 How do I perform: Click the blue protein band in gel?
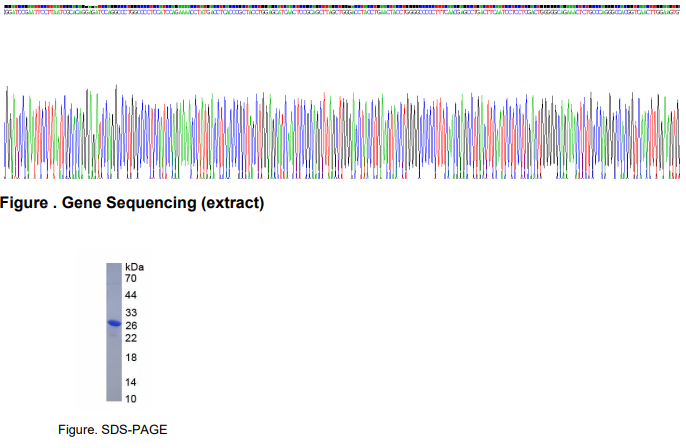point(114,323)
